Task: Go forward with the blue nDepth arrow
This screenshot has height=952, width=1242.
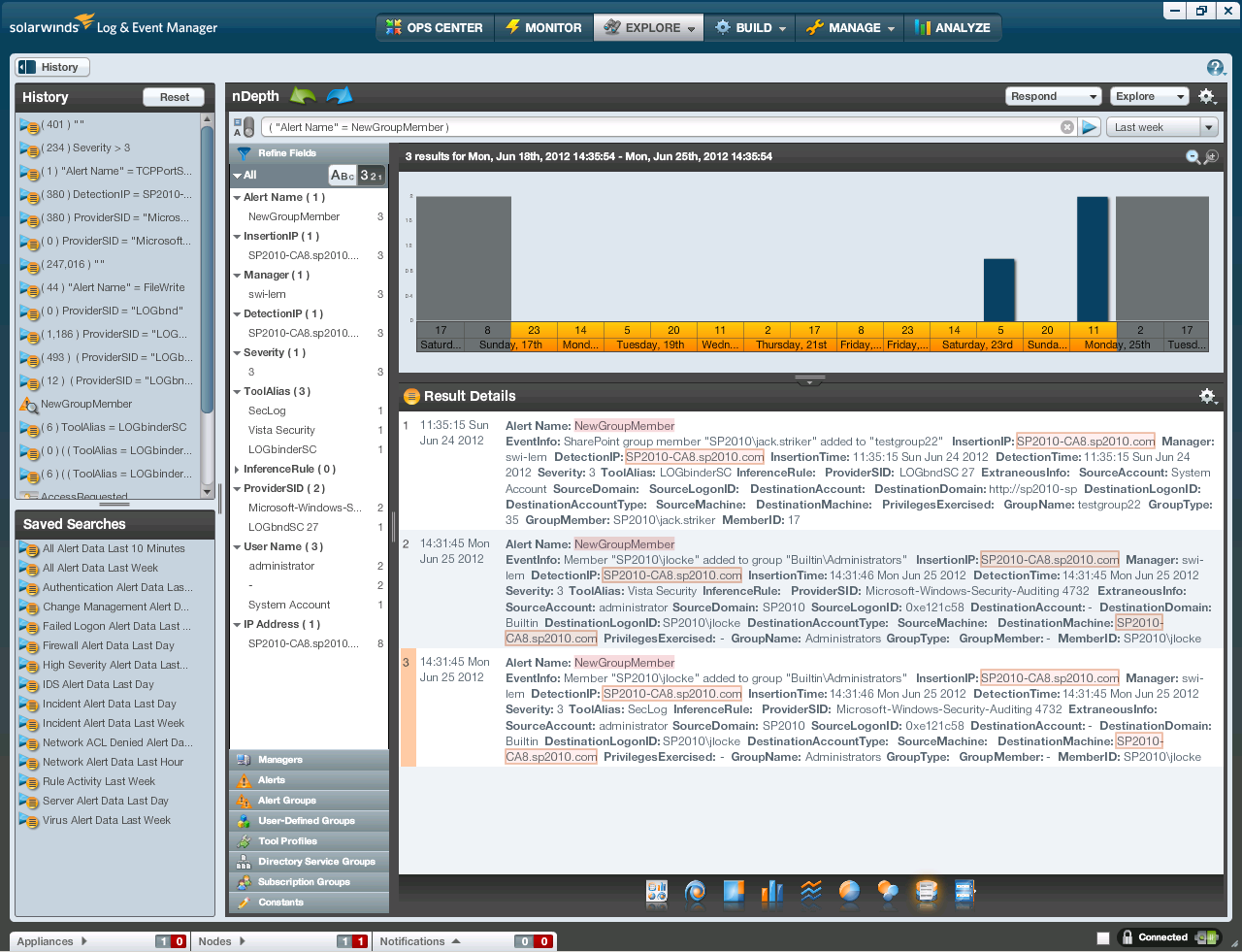Action: coord(340,96)
